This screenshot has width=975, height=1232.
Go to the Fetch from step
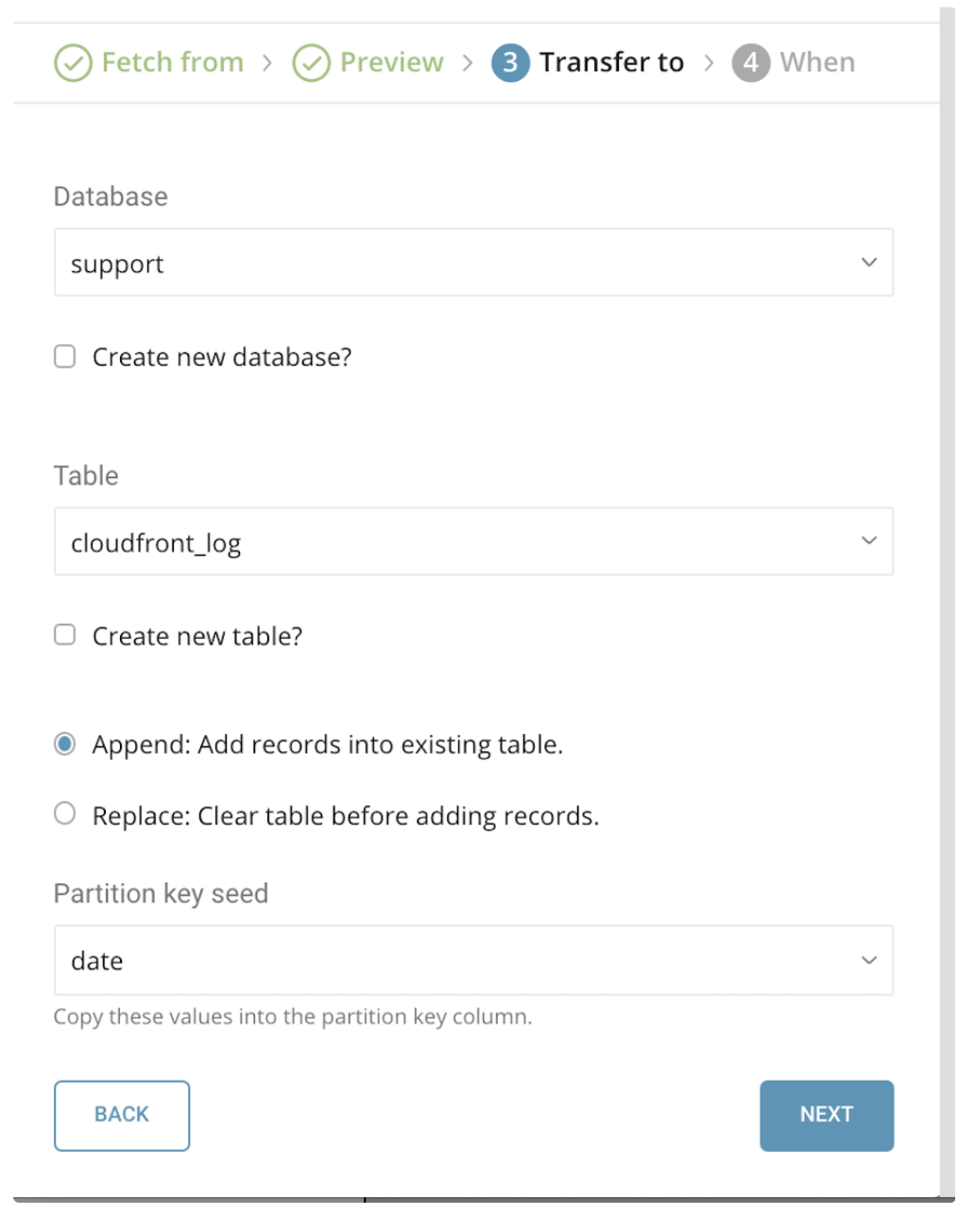(x=172, y=63)
